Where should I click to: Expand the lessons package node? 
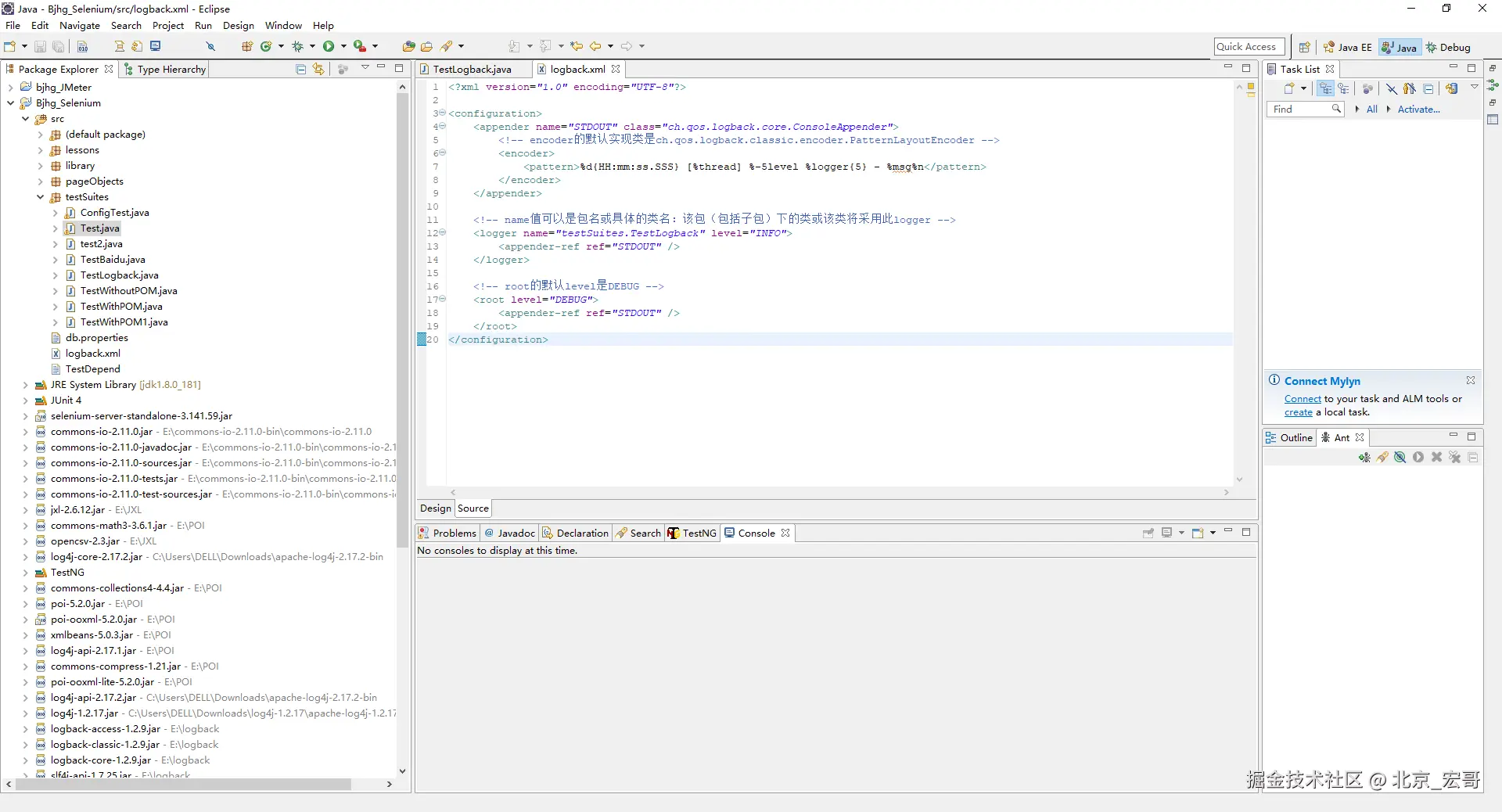point(41,150)
